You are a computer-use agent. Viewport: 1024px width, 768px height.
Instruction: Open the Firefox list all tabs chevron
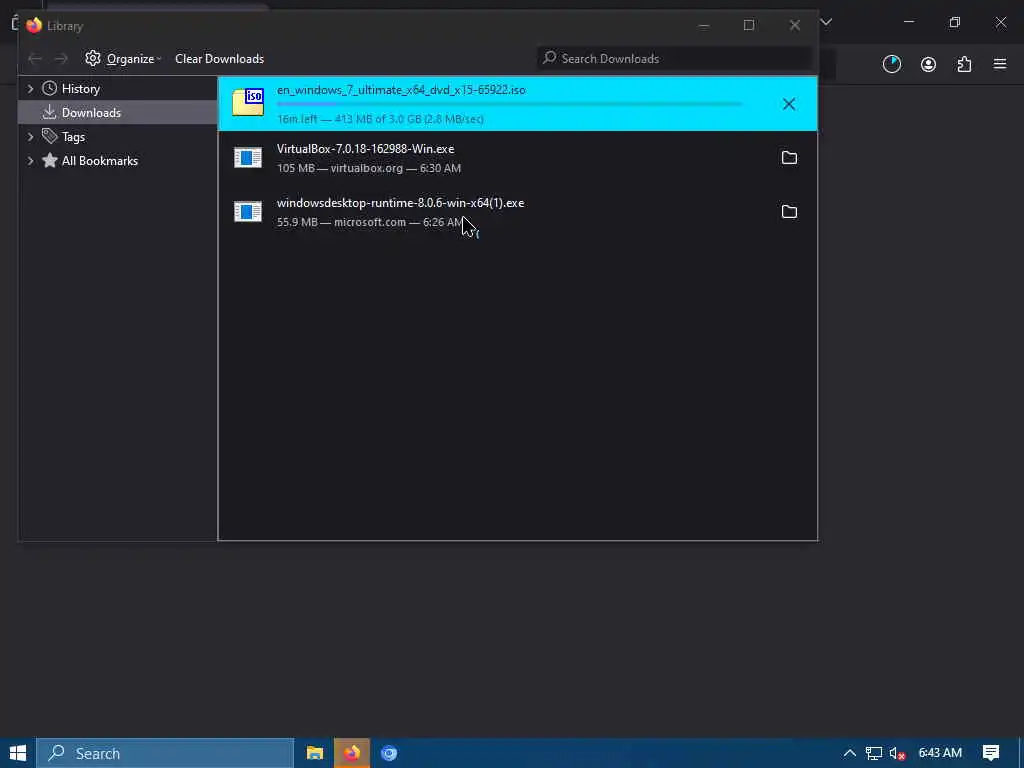click(826, 22)
